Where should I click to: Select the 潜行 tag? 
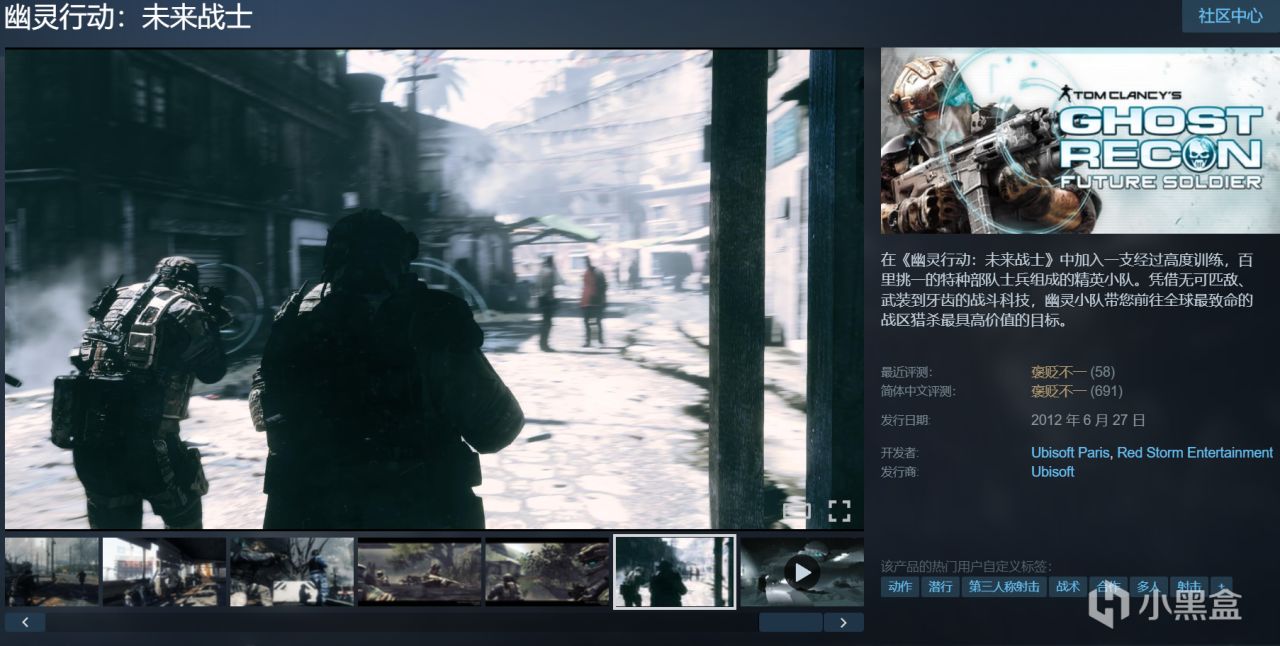[x=940, y=587]
